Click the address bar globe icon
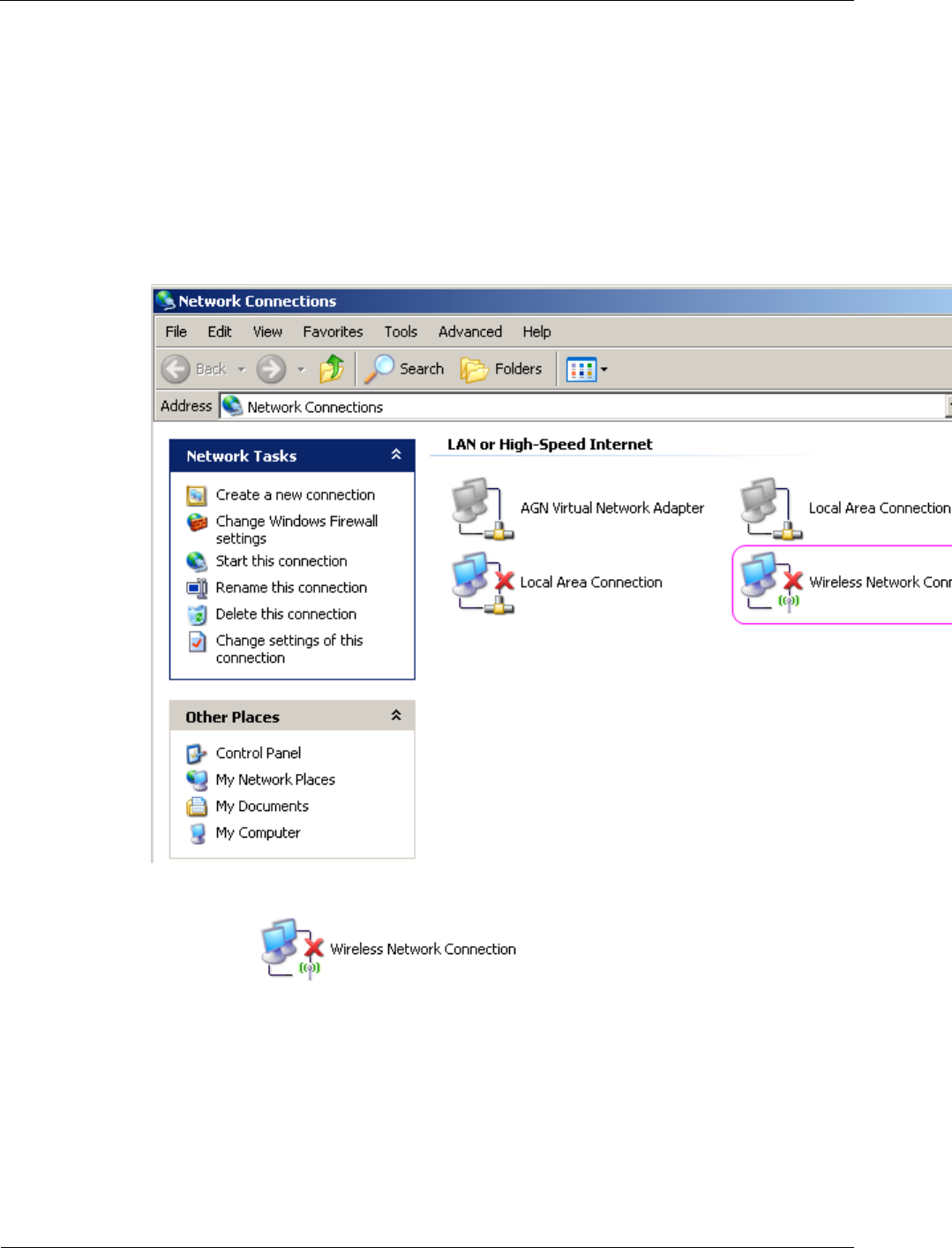952x1248 pixels. [x=232, y=406]
